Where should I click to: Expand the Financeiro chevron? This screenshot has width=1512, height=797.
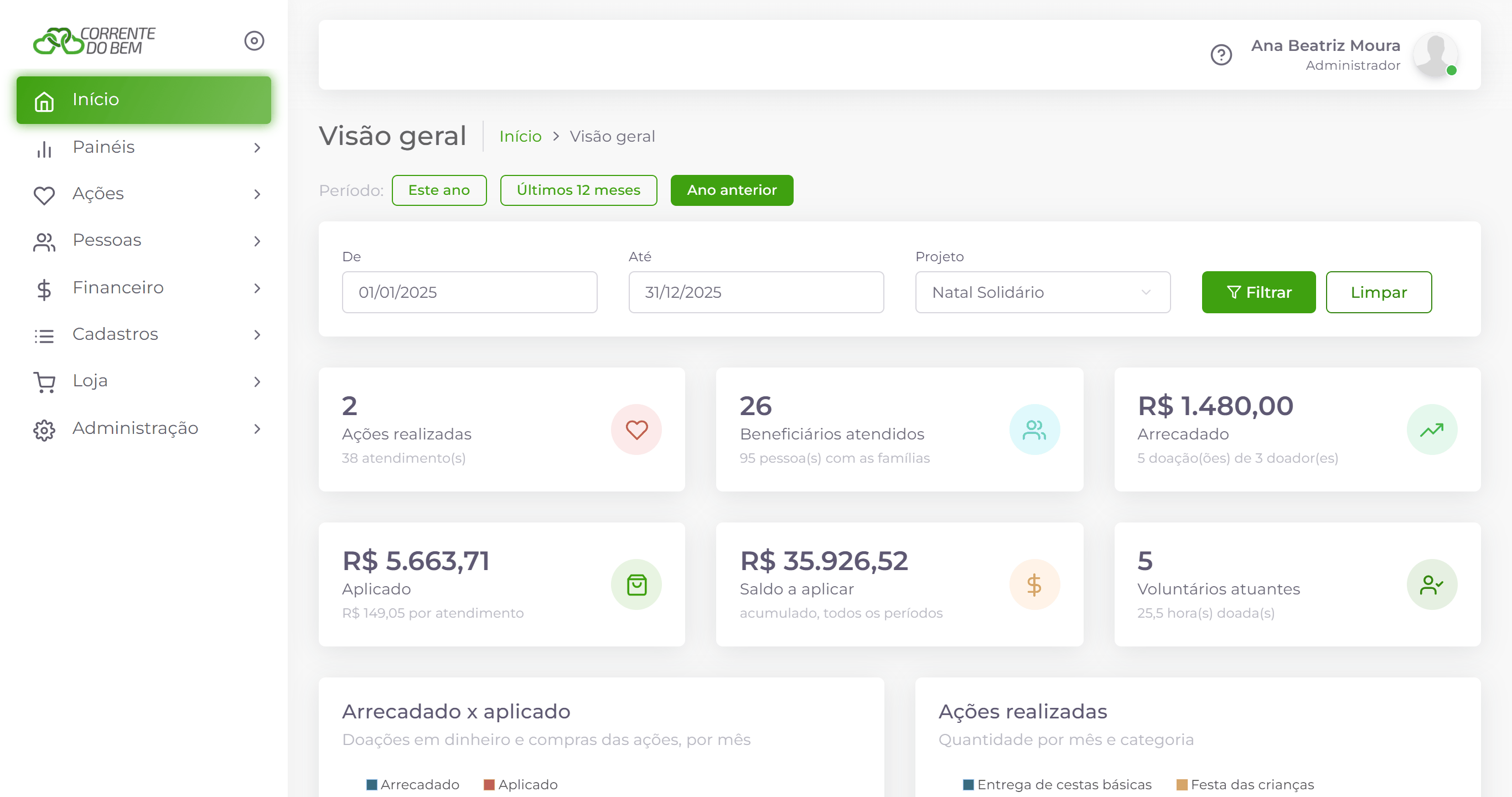pos(257,288)
